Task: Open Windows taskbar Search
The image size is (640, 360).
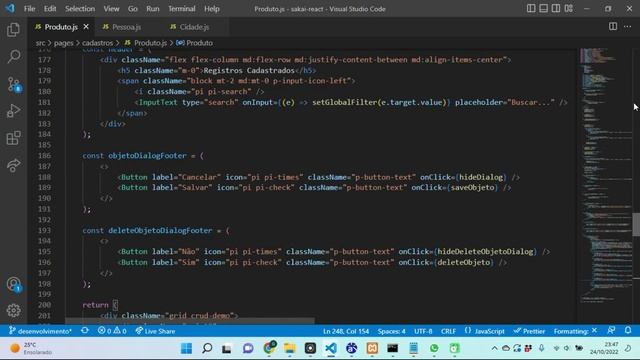Action: 207,348
